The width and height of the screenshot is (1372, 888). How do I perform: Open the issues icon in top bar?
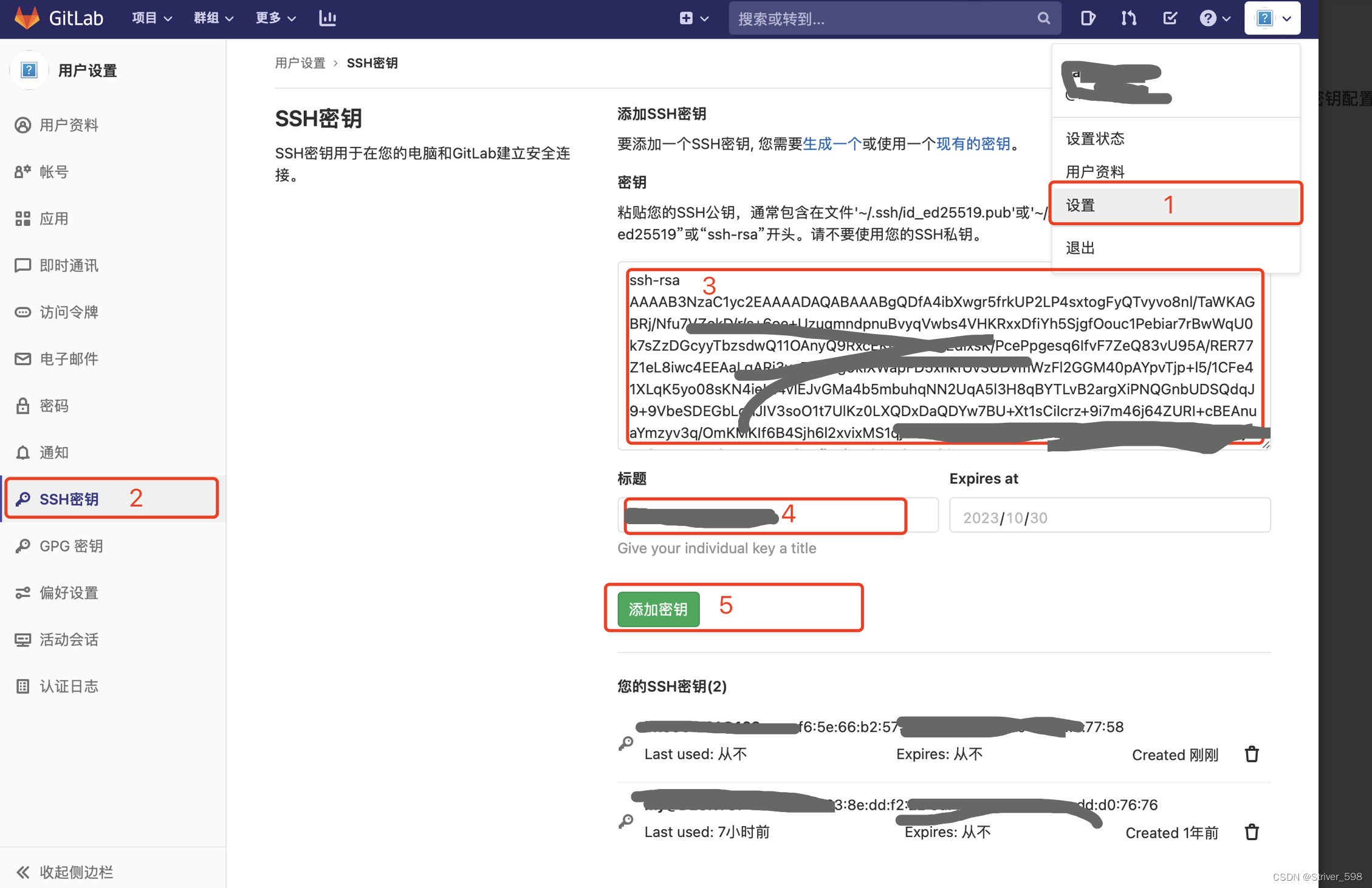1088,18
